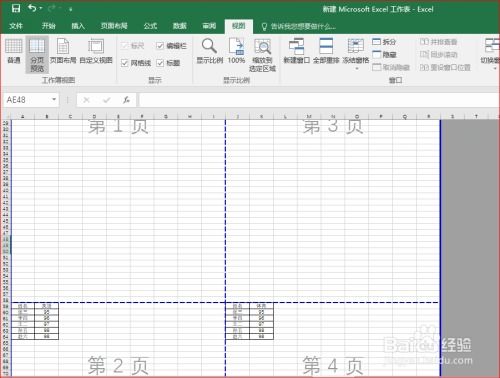Click 隐藏 (Hide) window button
The image size is (500, 378).
pyautogui.click(x=384, y=54)
